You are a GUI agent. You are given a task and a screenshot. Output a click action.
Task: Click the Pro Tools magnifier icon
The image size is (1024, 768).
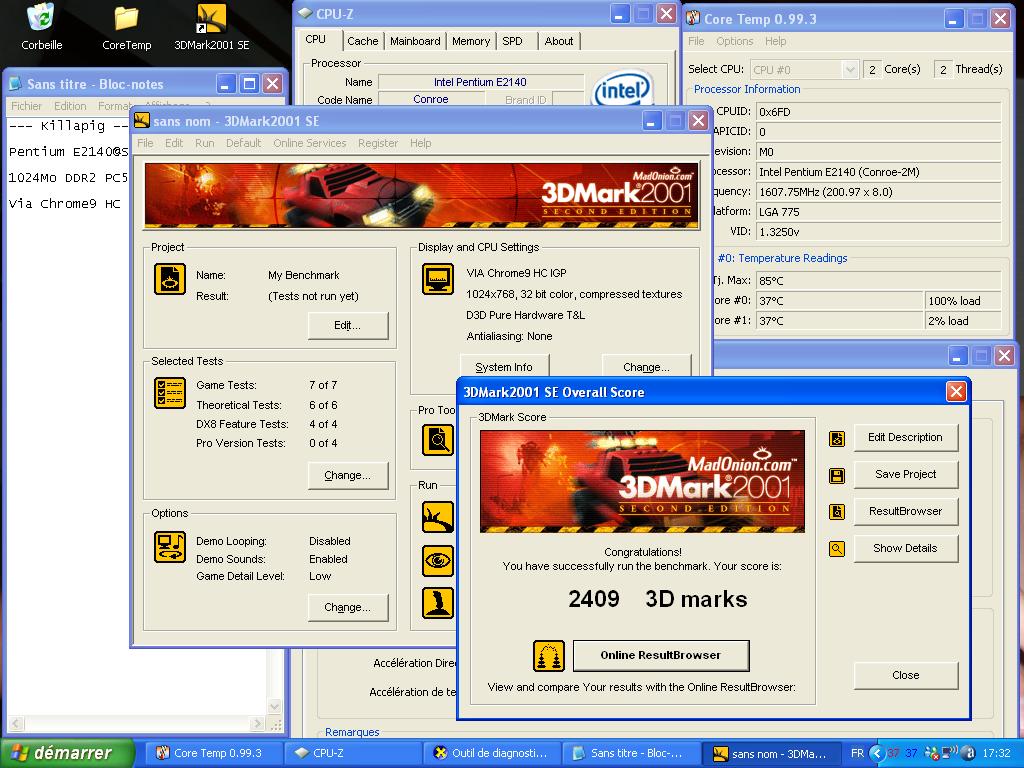pyautogui.click(x=438, y=440)
